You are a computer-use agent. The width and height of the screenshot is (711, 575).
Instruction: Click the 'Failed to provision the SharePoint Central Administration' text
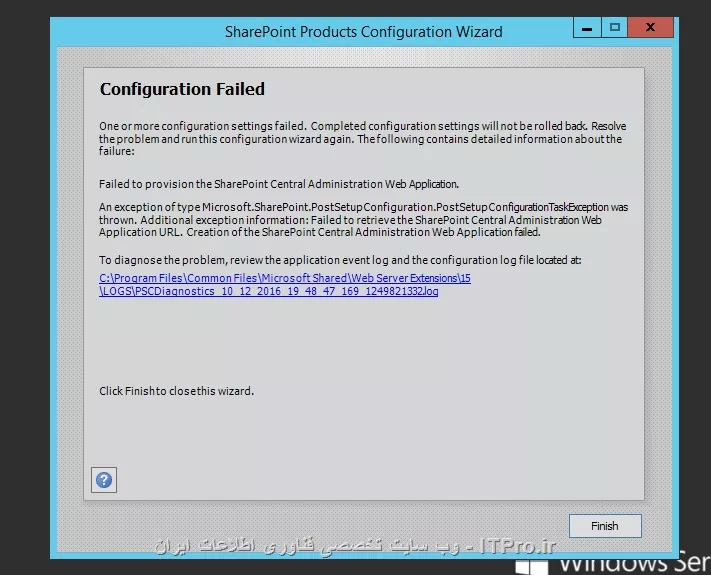(x=279, y=184)
